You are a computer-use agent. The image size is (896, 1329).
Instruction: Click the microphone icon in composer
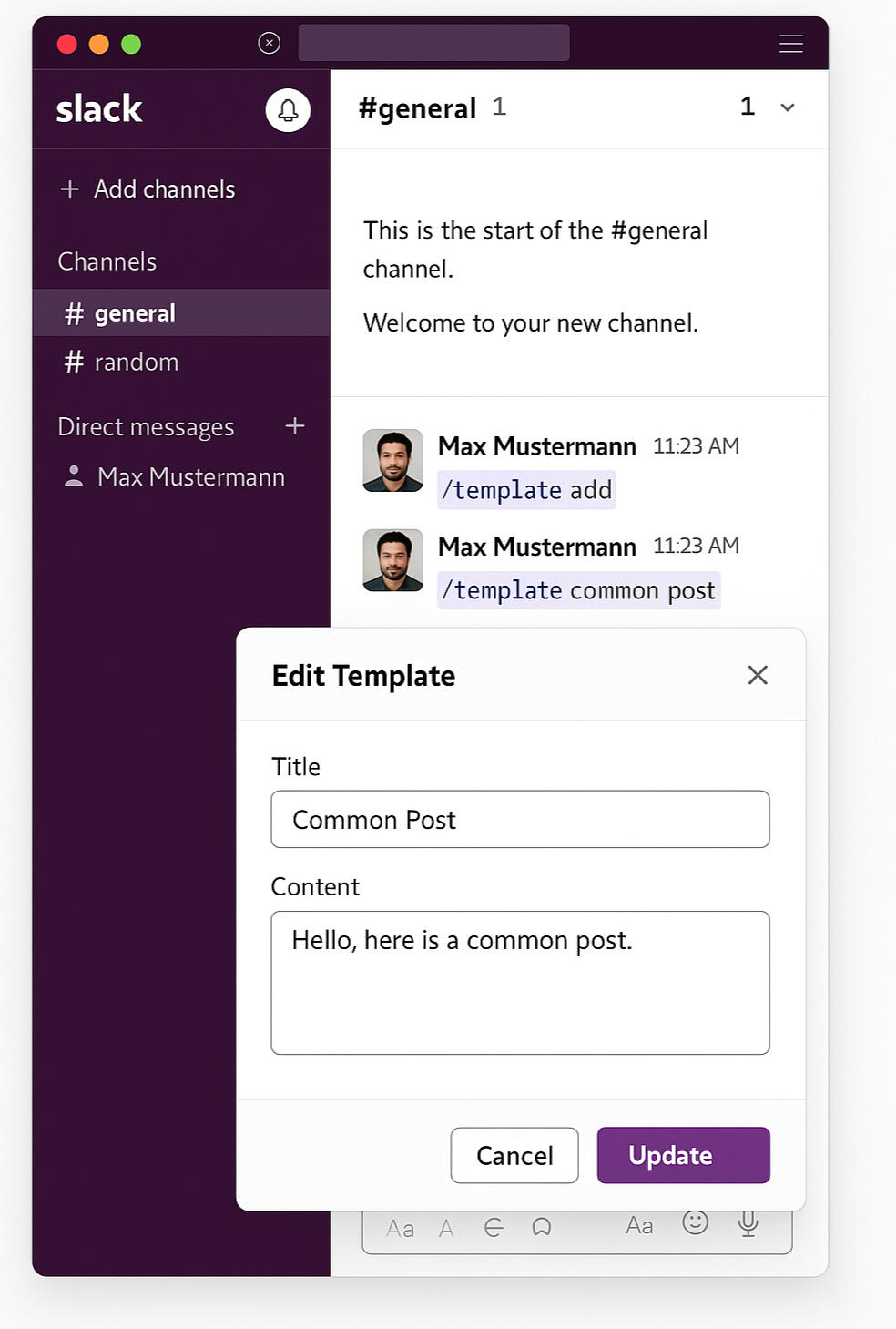pos(748,1224)
